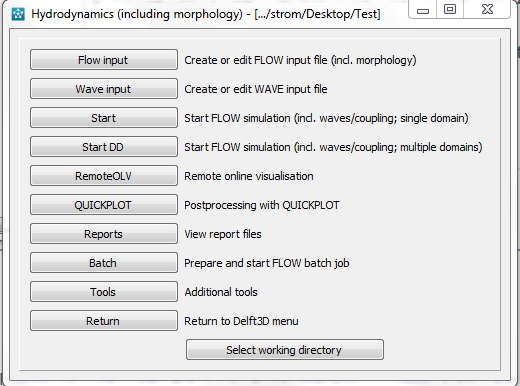Click the Wave input button
Screen dimensions: 520x386
pyautogui.click(x=104, y=89)
